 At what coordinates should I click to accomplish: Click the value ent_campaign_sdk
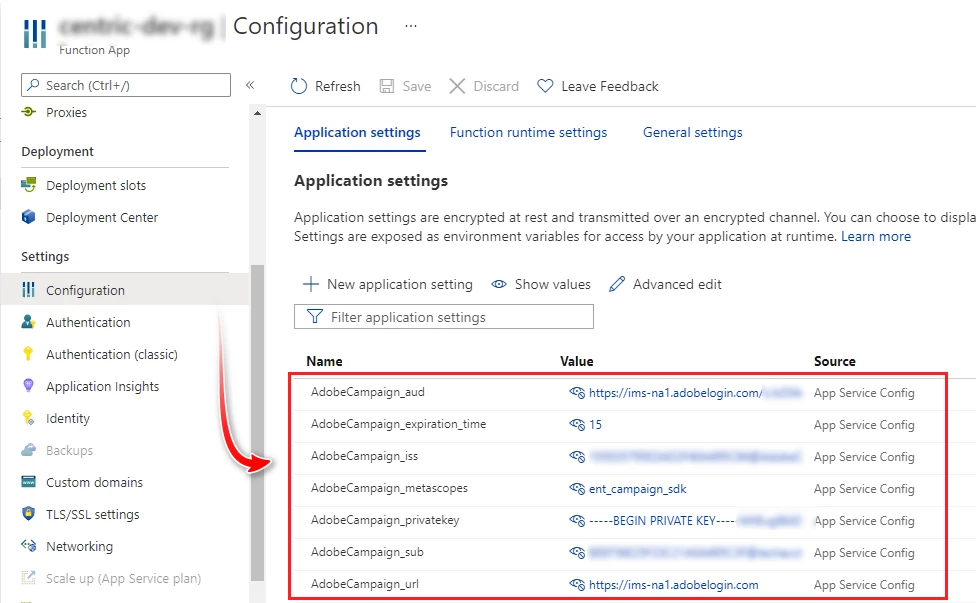[x=637, y=488]
